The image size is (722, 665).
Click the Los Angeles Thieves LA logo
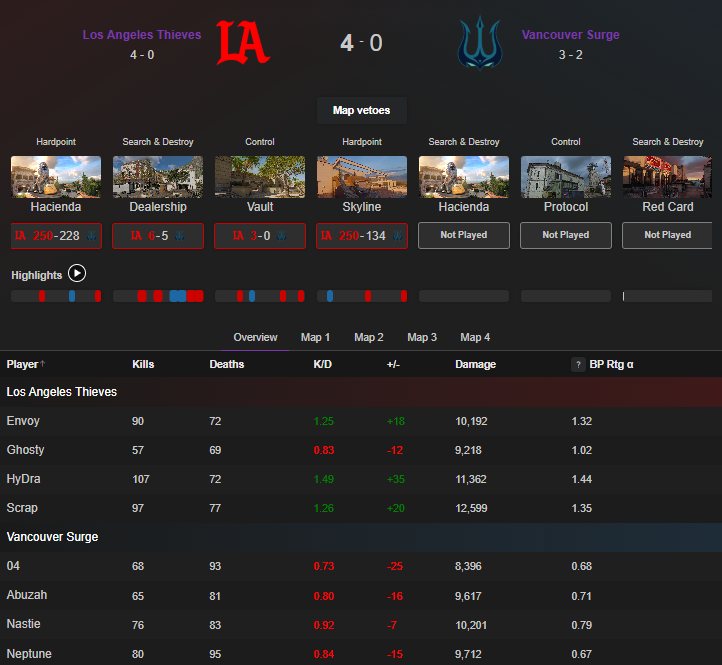(243, 42)
